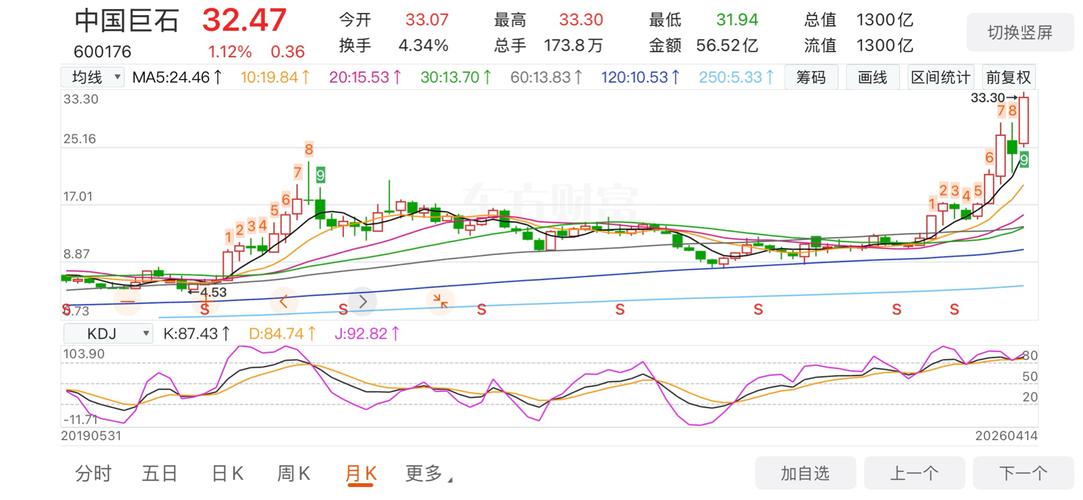This screenshot has width=1083, height=500.
Task: Click the 最低 value 31.94
Action: (x=736, y=20)
